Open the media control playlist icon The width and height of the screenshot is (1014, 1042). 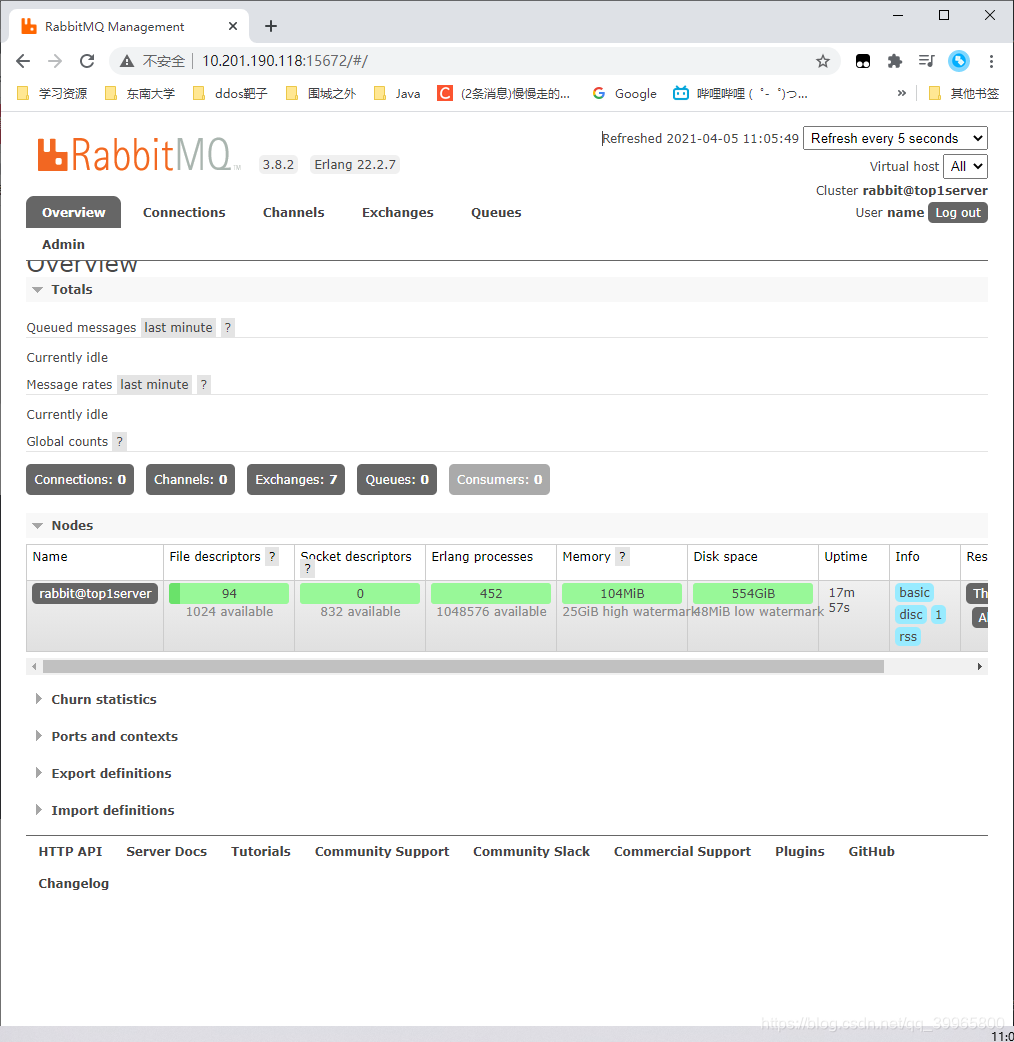click(926, 61)
